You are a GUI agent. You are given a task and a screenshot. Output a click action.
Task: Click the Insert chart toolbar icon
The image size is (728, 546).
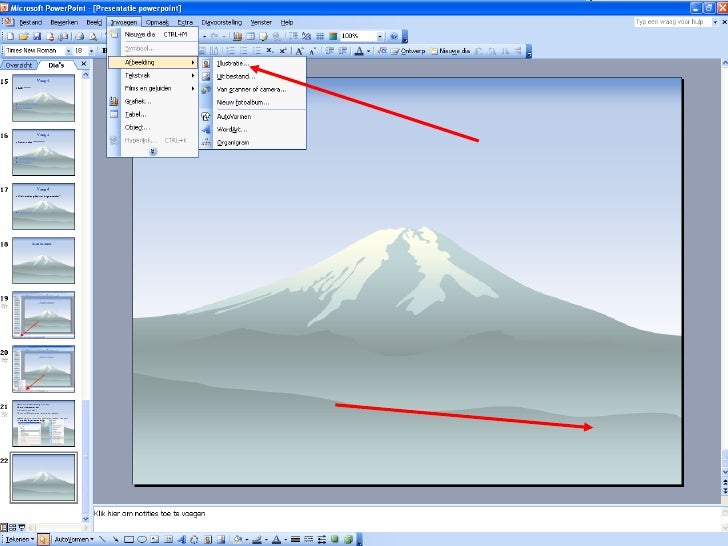[237, 36]
